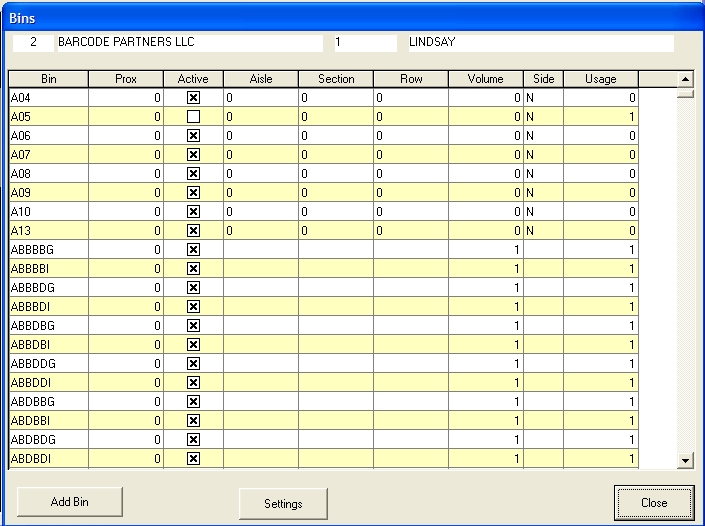Viewport: 705px width, 526px height.
Task: Uncheck the Active checkbox for bin A04
Action: 193,98
